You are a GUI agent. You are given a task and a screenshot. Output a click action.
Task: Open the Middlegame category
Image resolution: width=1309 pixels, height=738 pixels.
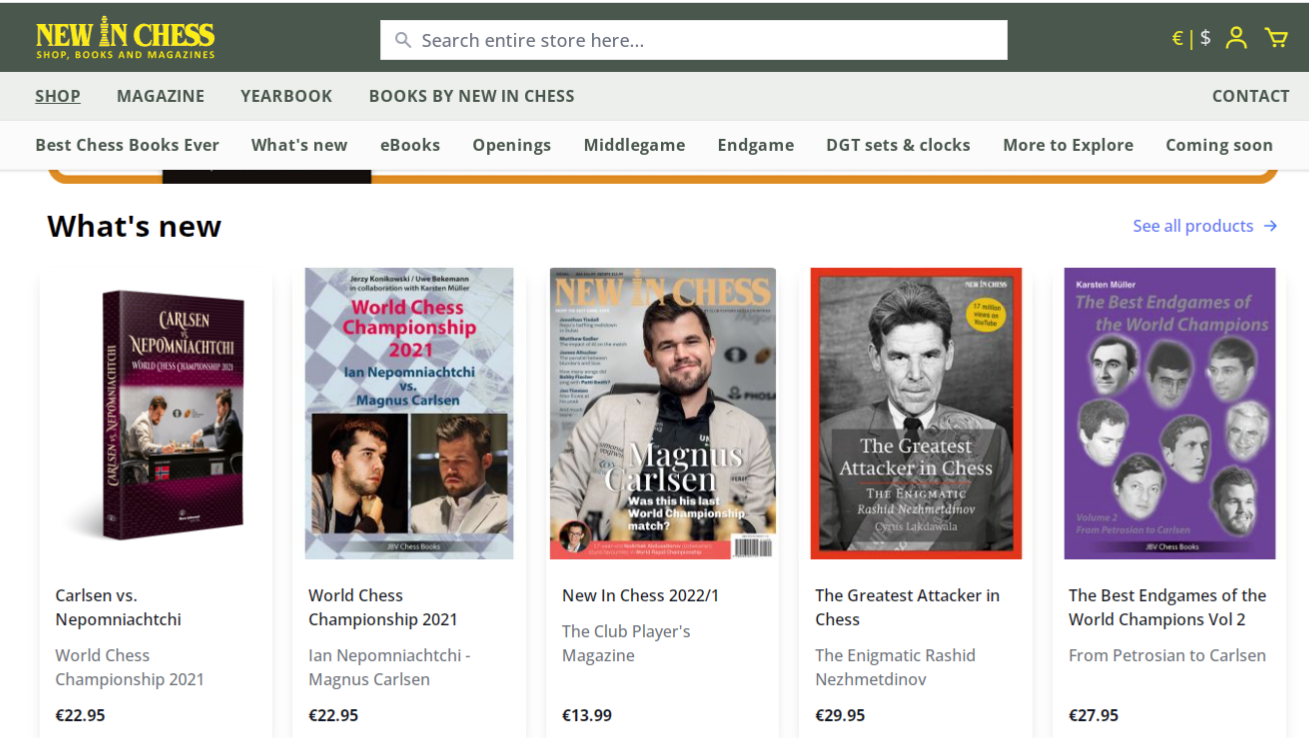(x=634, y=145)
